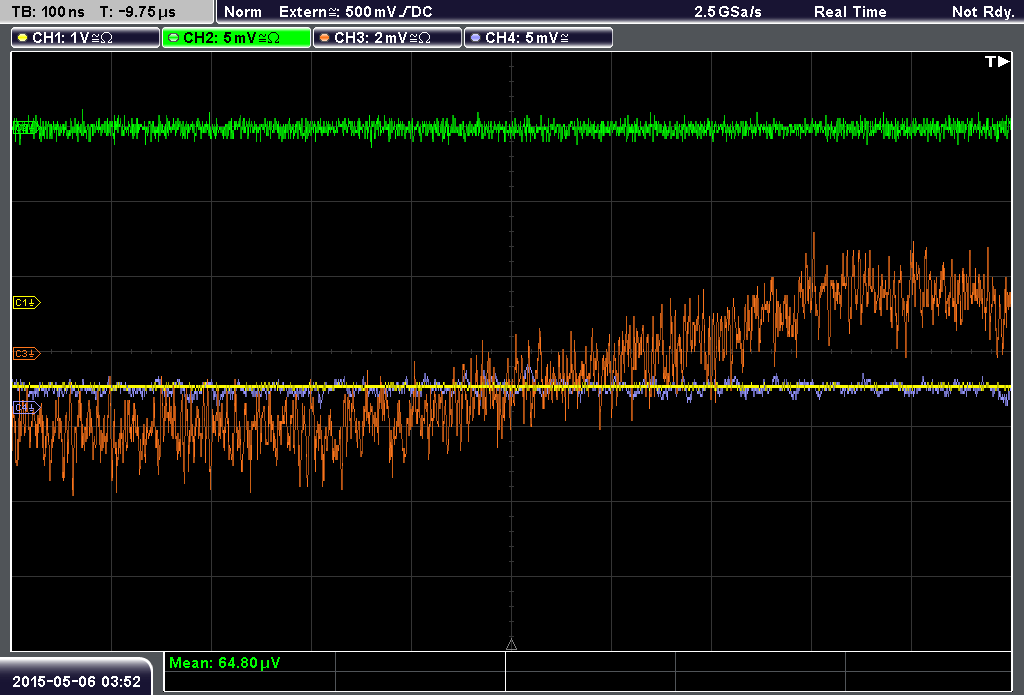Click the C3 ground level marker
This screenshot has width=1024, height=695.
click(x=27, y=353)
